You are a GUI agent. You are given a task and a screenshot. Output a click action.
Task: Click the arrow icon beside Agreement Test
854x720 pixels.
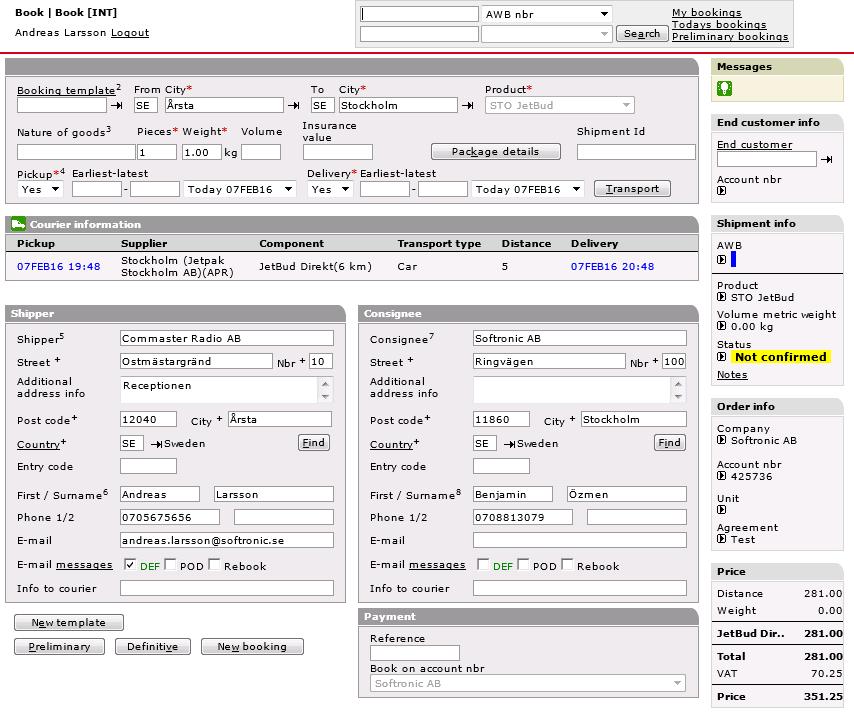tap(722, 539)
